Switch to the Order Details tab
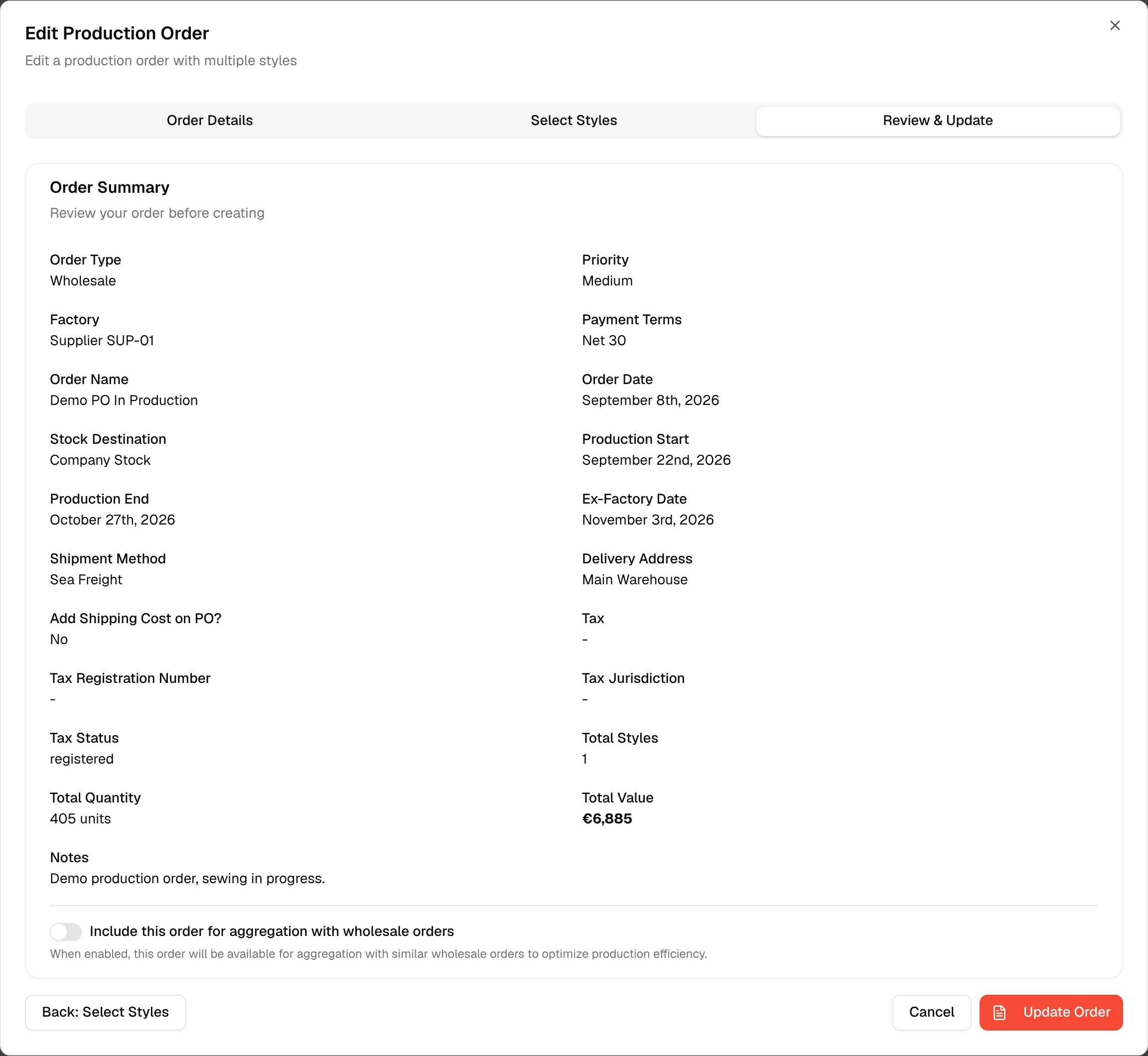1148x1056 pixels. tap(210, 121)
